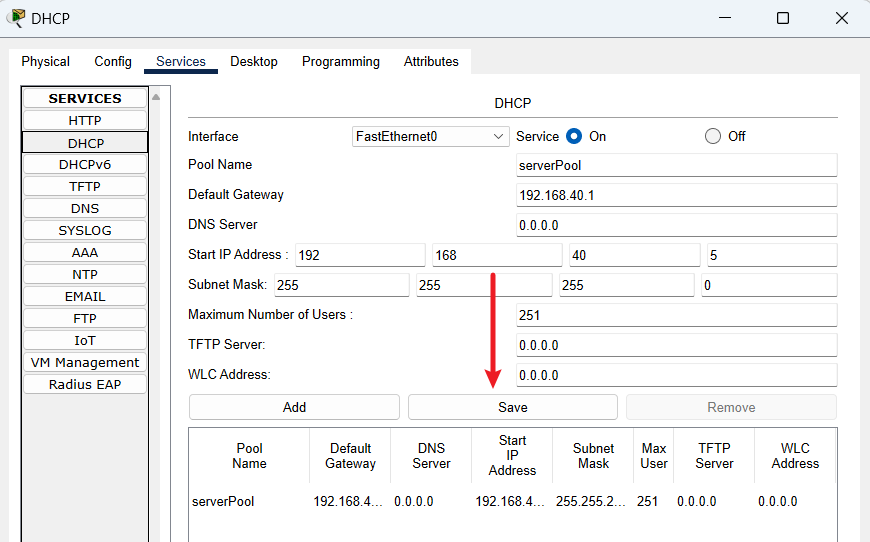870x542 pixels.
Task: Open the DNS service
Action: [x=85, y=209]
